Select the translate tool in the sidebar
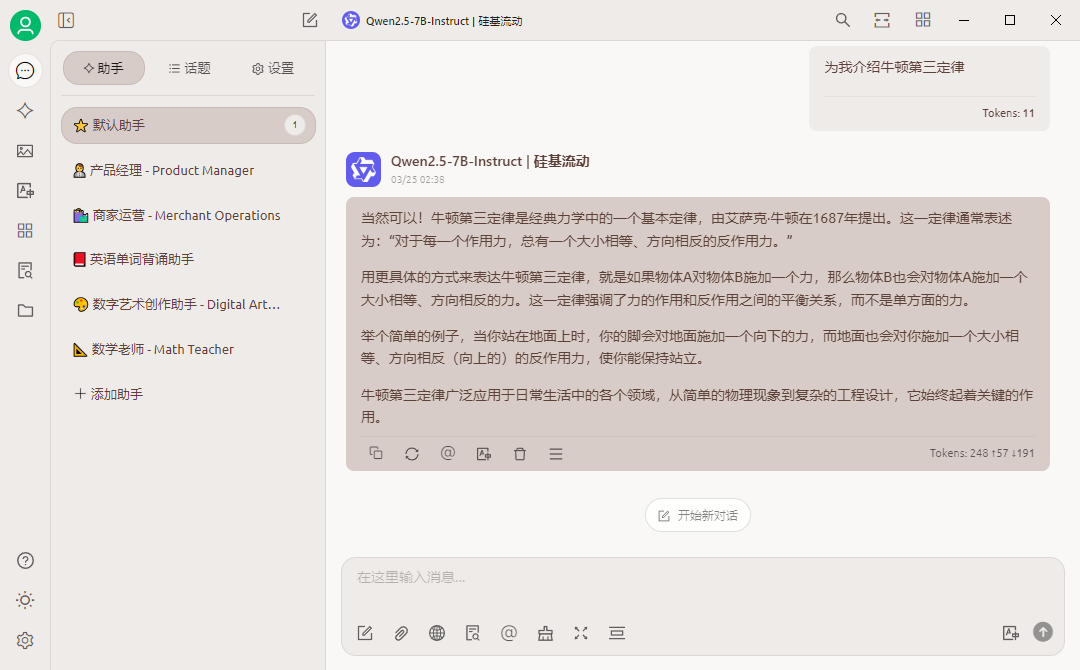This screenshot has width=1080, height=670. click(x=25, y=190)
